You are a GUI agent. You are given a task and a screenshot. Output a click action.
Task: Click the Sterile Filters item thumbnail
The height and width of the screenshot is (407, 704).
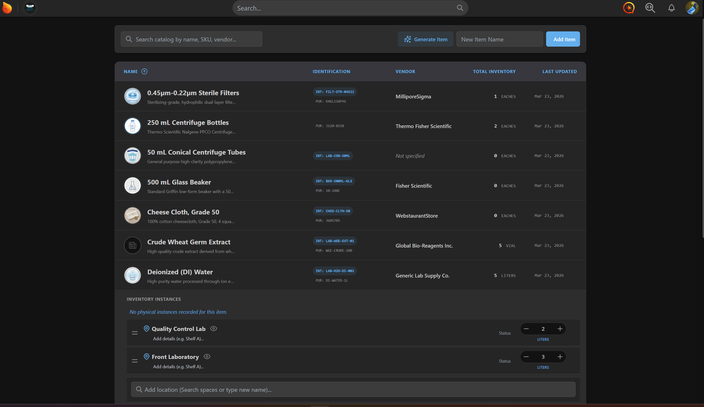tap(132, 96)
